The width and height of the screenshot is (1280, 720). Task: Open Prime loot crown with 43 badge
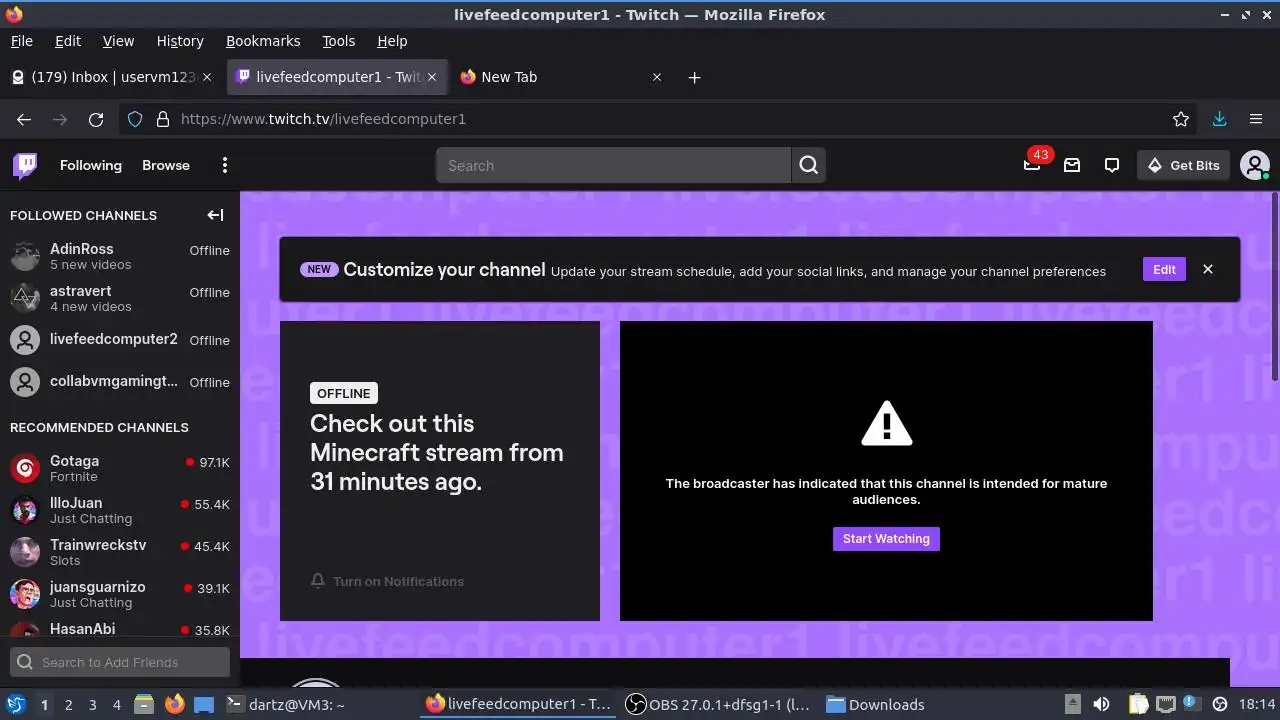pyautogui.click(x=1033, y=165)
